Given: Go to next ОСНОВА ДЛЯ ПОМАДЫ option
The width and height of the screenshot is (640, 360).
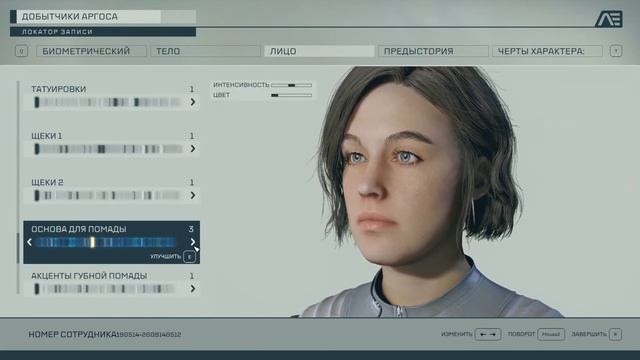Looking at the screenshot, I should (x=193, y=242).
